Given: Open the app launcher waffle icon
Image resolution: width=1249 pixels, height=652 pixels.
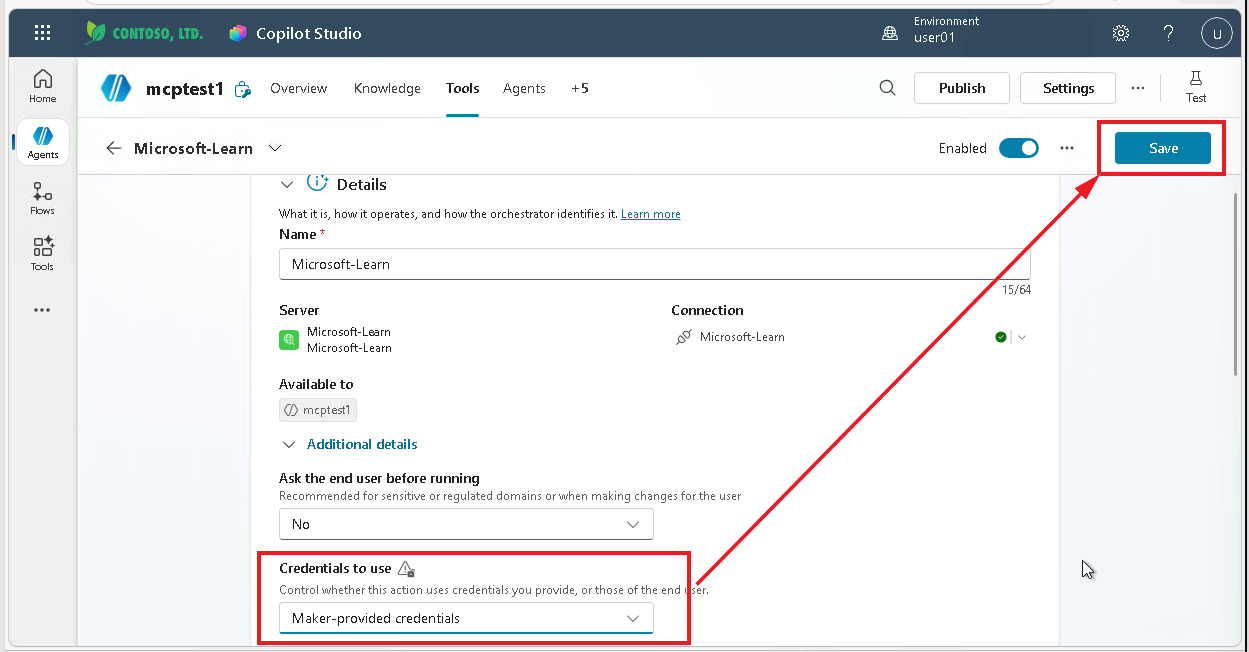Looking at the screenshot, I should click(x=42, y=33).
